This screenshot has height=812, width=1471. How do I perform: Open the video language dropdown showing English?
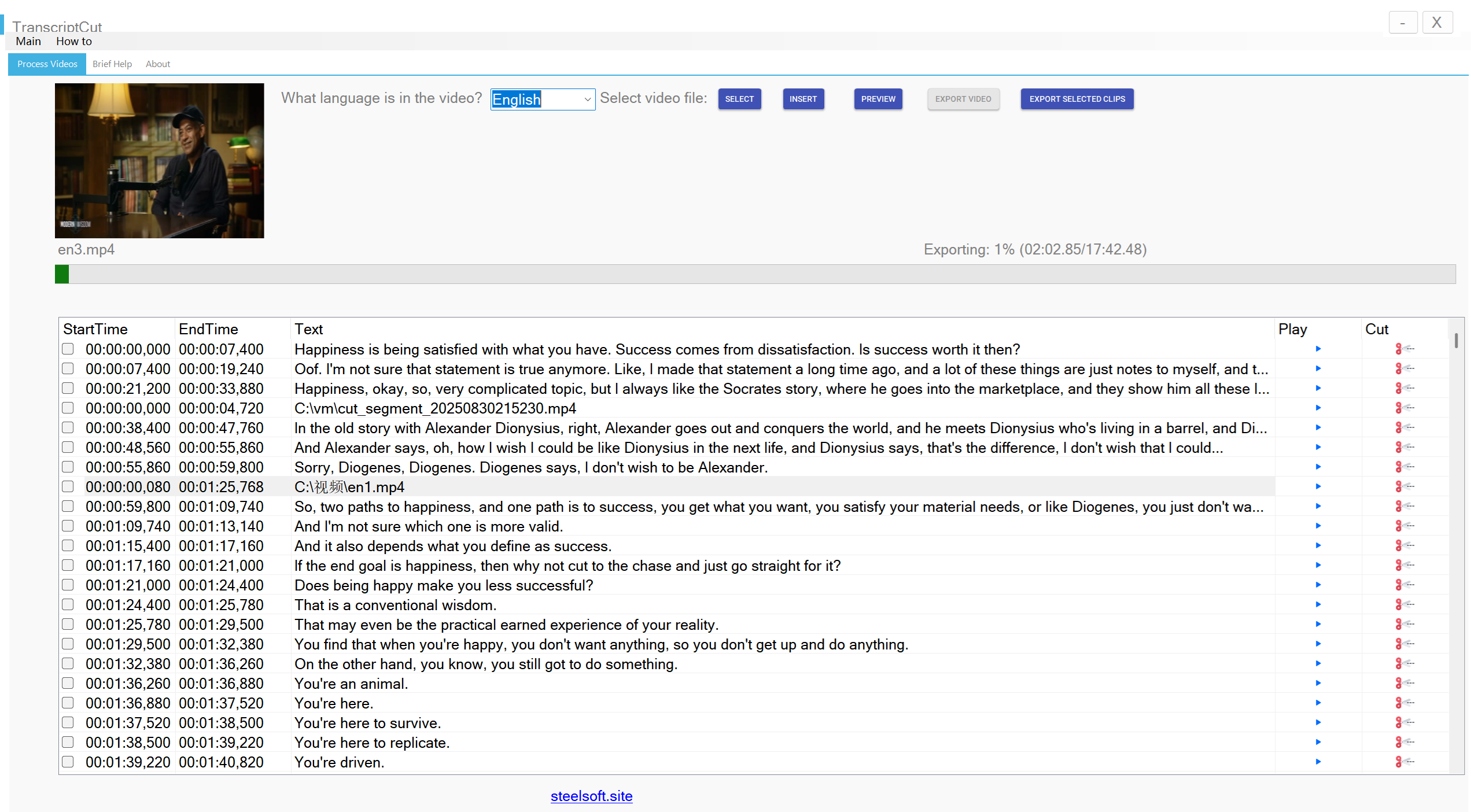coord(543,99)
